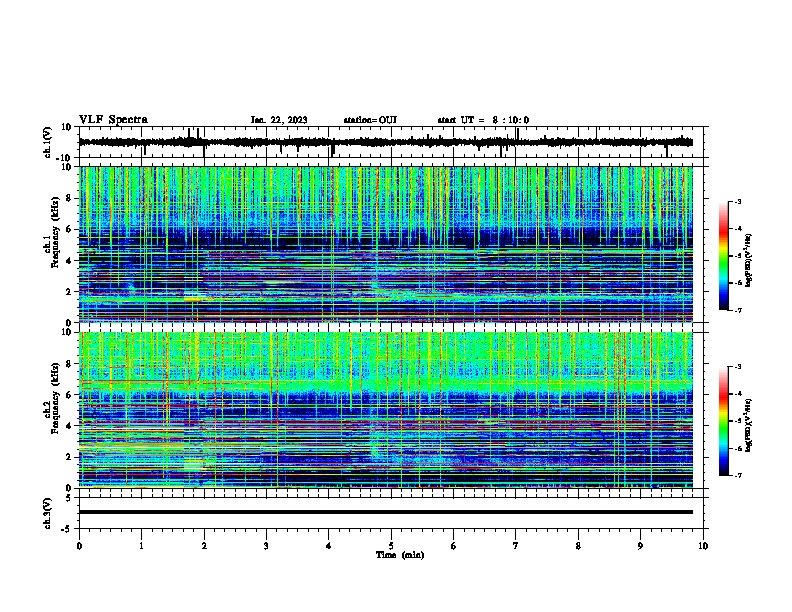Image resolution: width=792 pixels, height=612 pixels.
Task: Click the time axis tick label "7"
Action: tap(516, 546)
